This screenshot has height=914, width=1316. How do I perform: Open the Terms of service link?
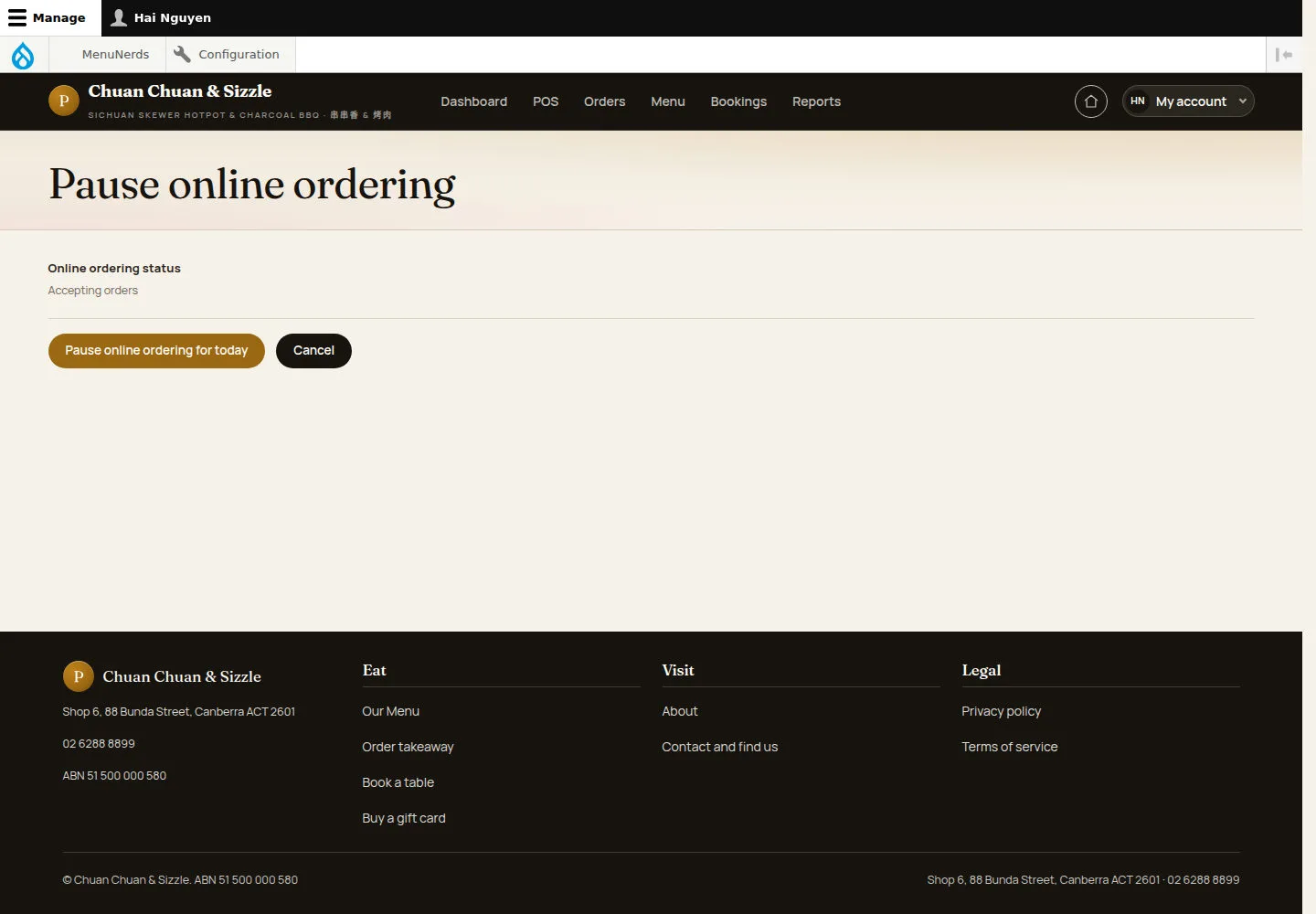pos(1009,747)
